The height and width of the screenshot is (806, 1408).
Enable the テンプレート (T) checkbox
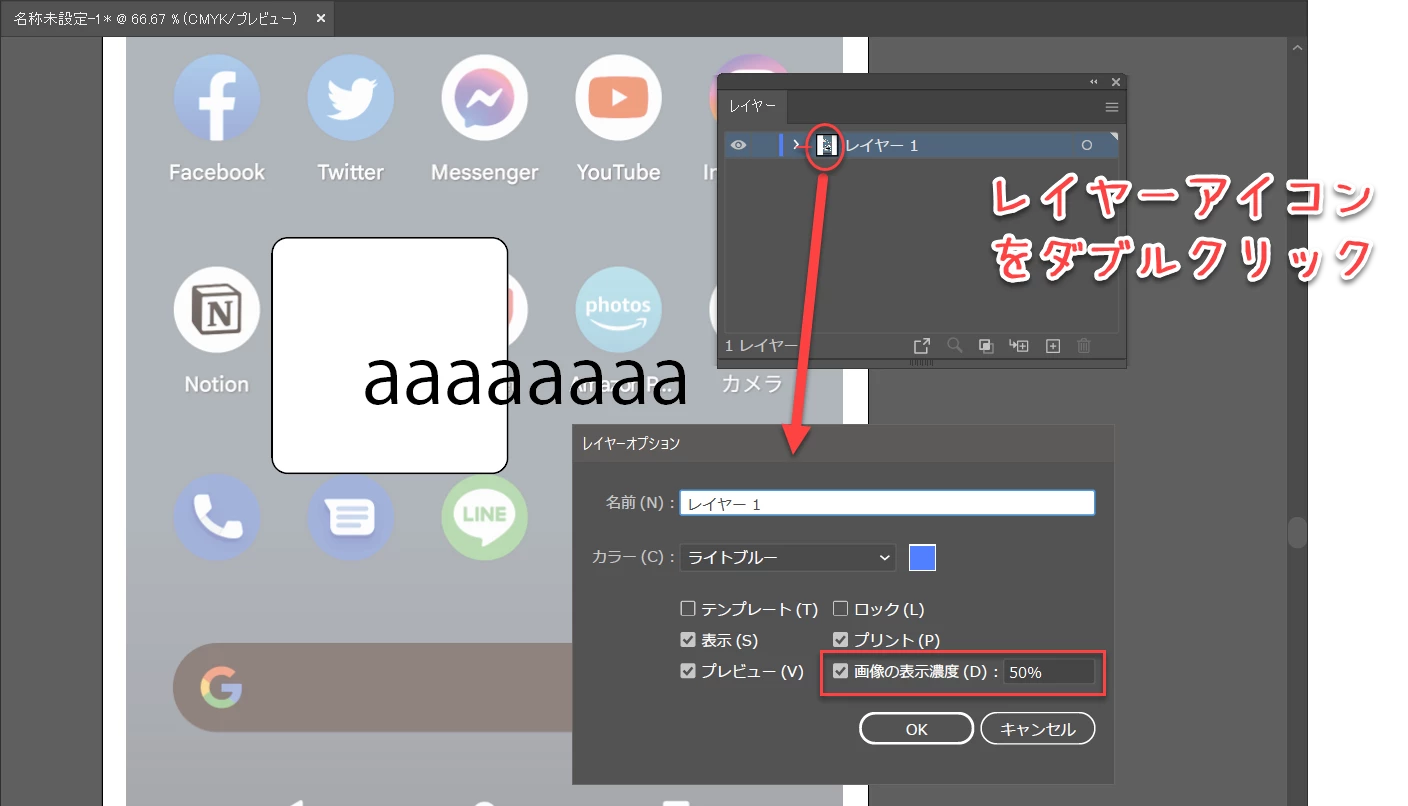point(687,609)
